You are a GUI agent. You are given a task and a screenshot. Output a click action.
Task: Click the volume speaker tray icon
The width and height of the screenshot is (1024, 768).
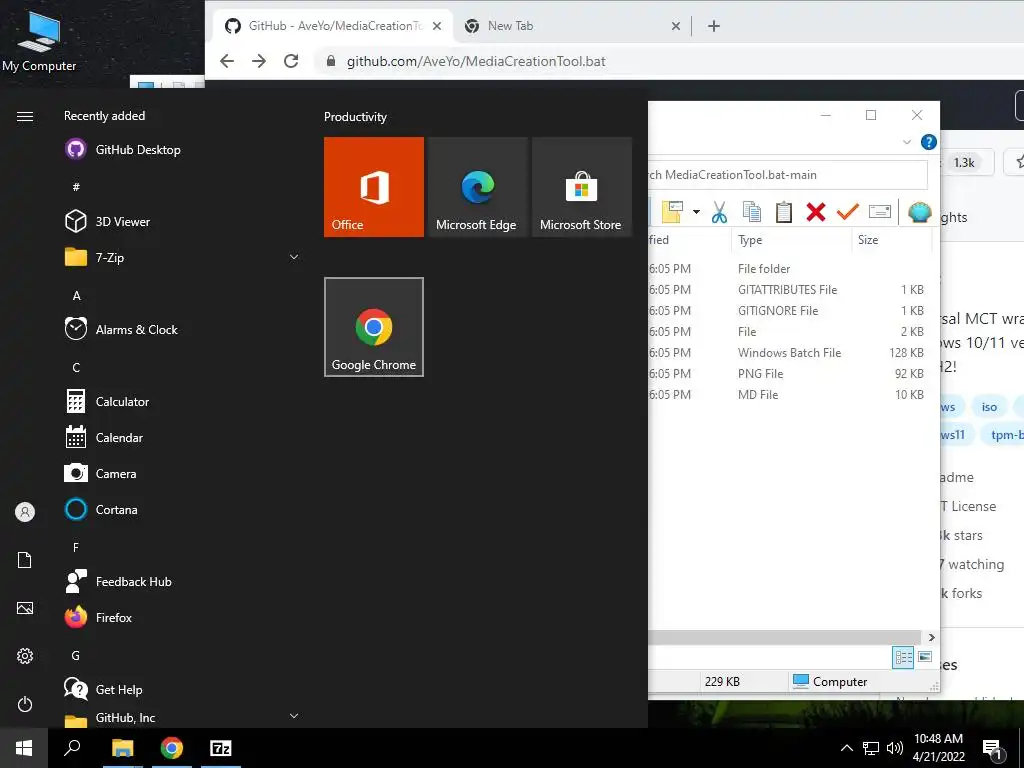(x=895, y=748)
